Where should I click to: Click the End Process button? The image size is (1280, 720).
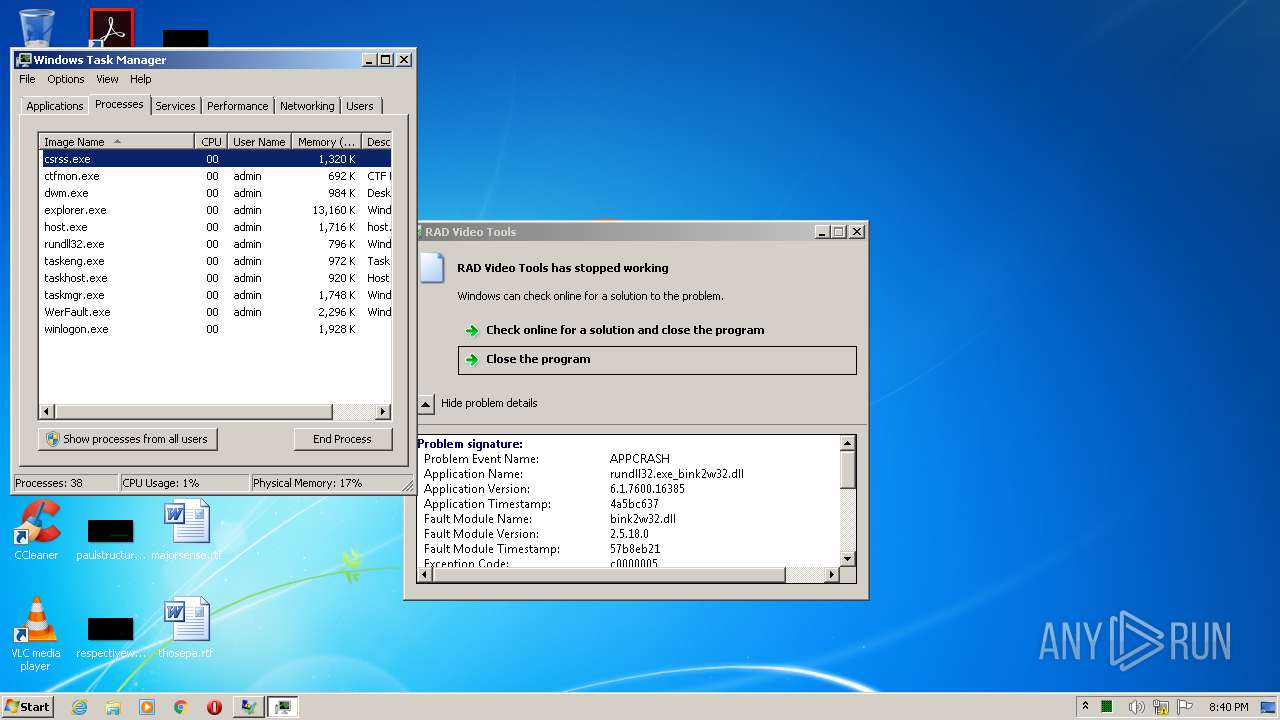342,439
